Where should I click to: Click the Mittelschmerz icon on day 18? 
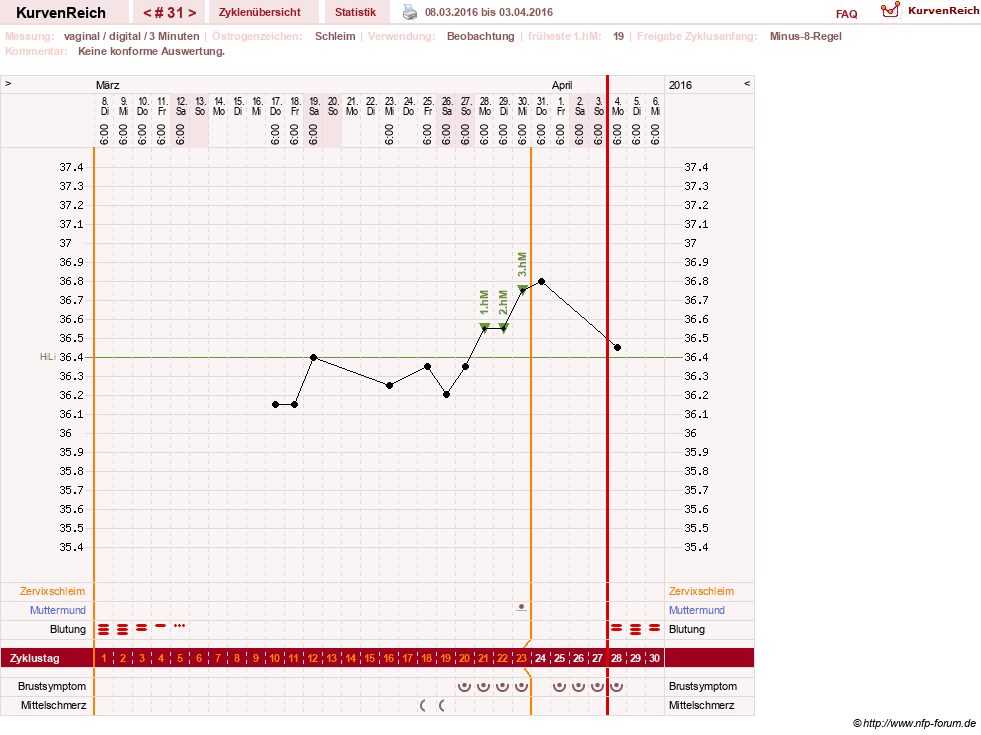tap(423, 706)
